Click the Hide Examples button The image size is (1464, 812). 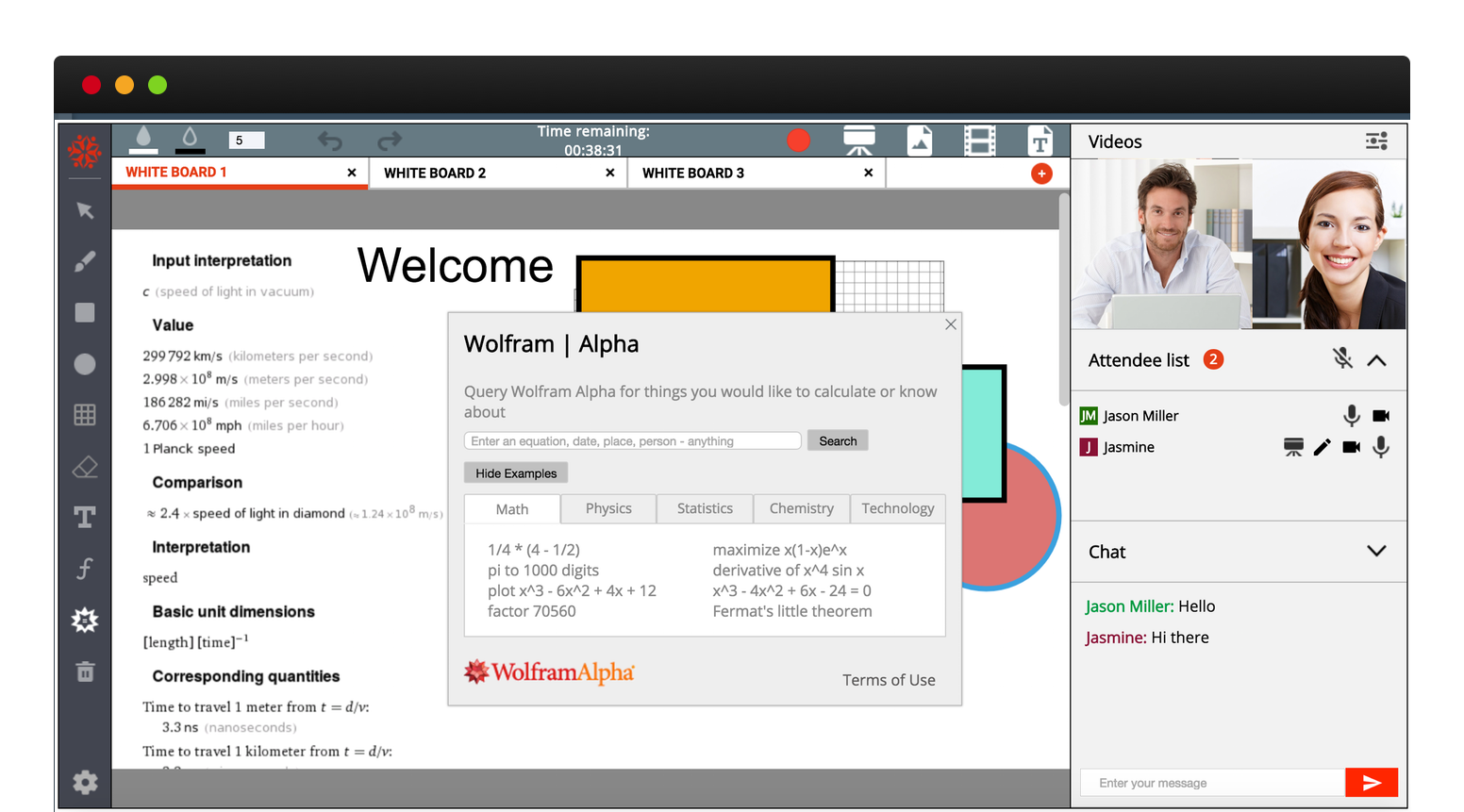(x=516, y=473)
